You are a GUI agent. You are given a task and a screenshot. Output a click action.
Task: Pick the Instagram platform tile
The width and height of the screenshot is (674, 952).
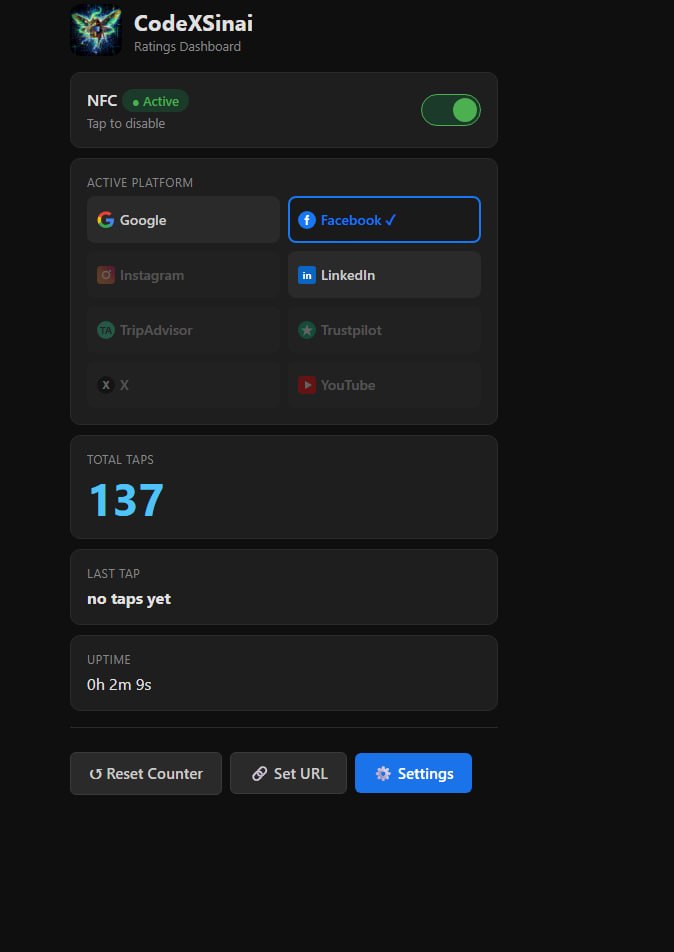tap(183, 275)
